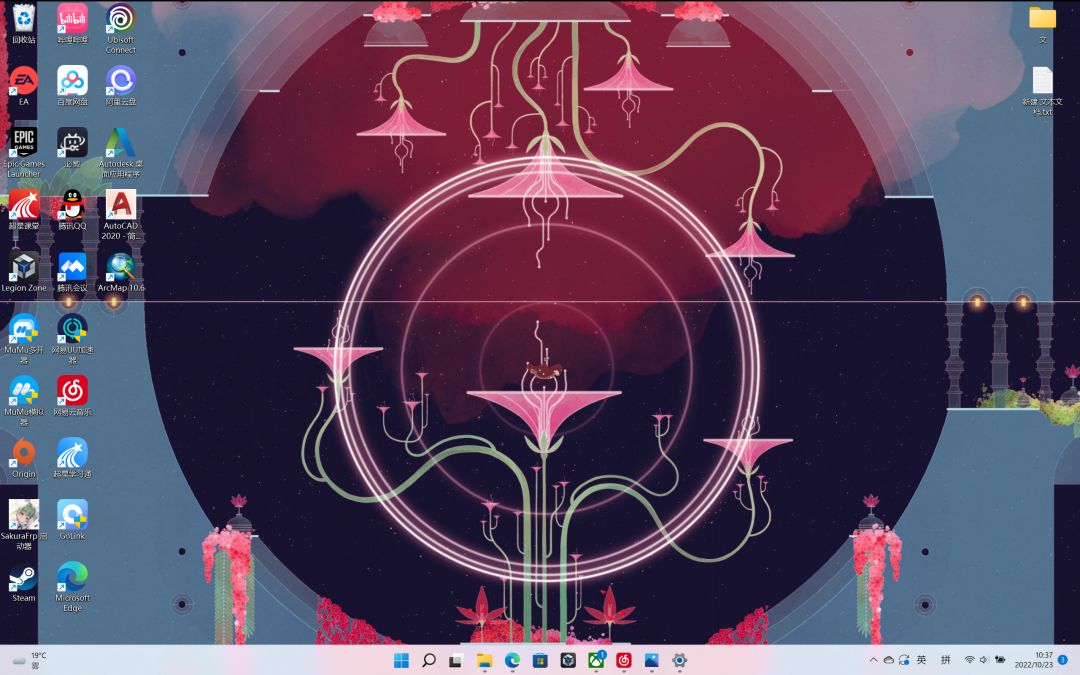This screenshot has width=1080, height=675.
Task: Open Photos app from taskbar
Action: [x=652, y=661]
